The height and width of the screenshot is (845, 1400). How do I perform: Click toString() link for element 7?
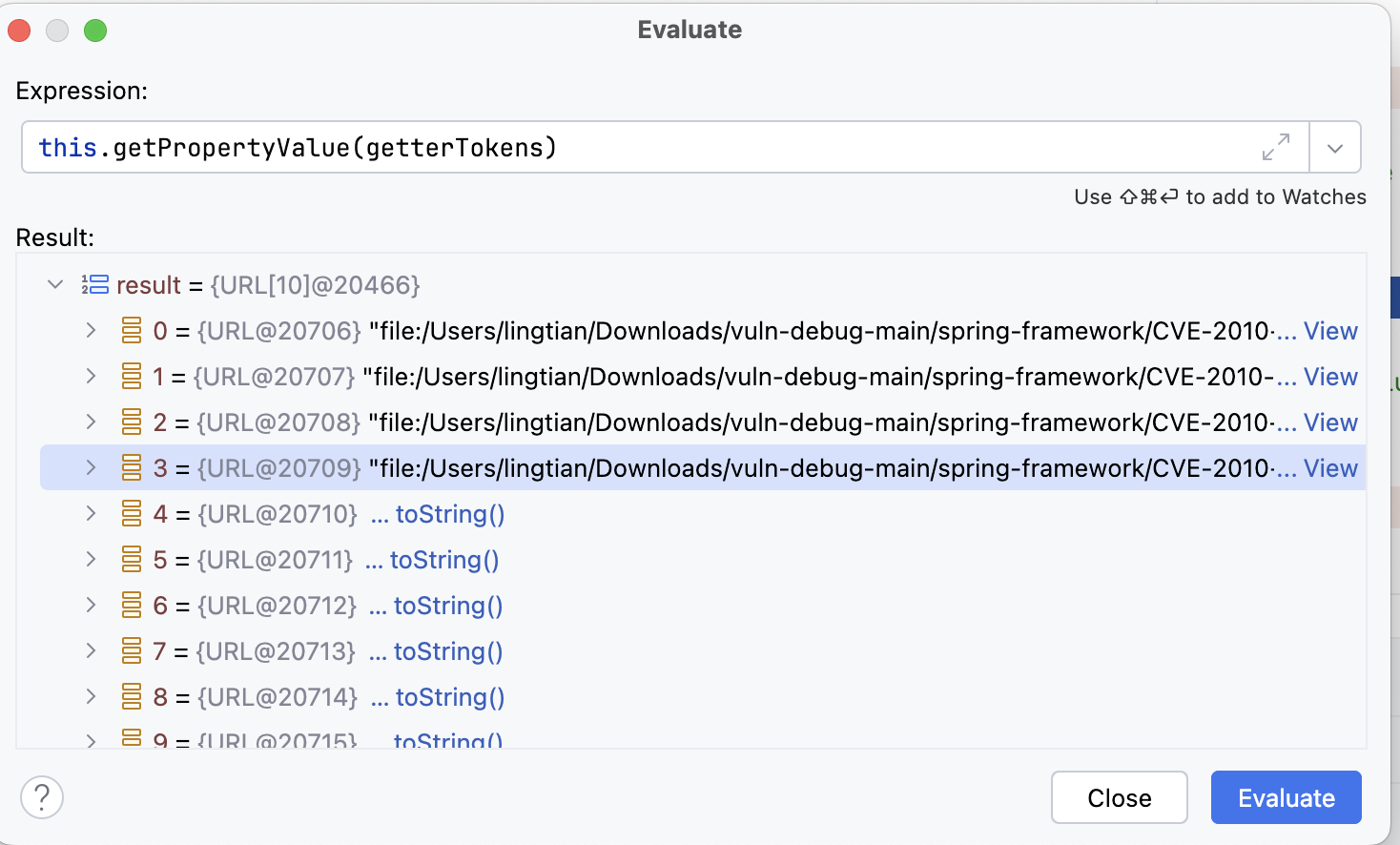447,651
